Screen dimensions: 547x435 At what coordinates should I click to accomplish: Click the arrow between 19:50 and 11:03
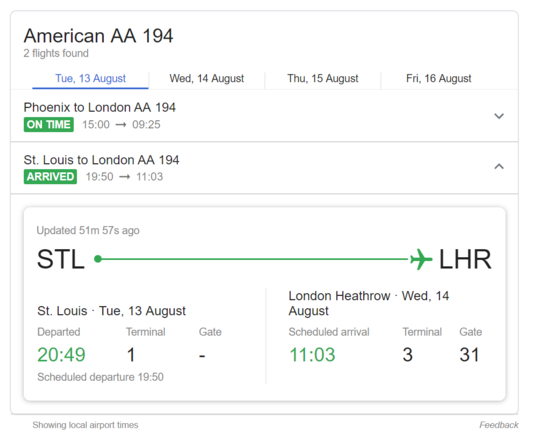click(125, 177)
